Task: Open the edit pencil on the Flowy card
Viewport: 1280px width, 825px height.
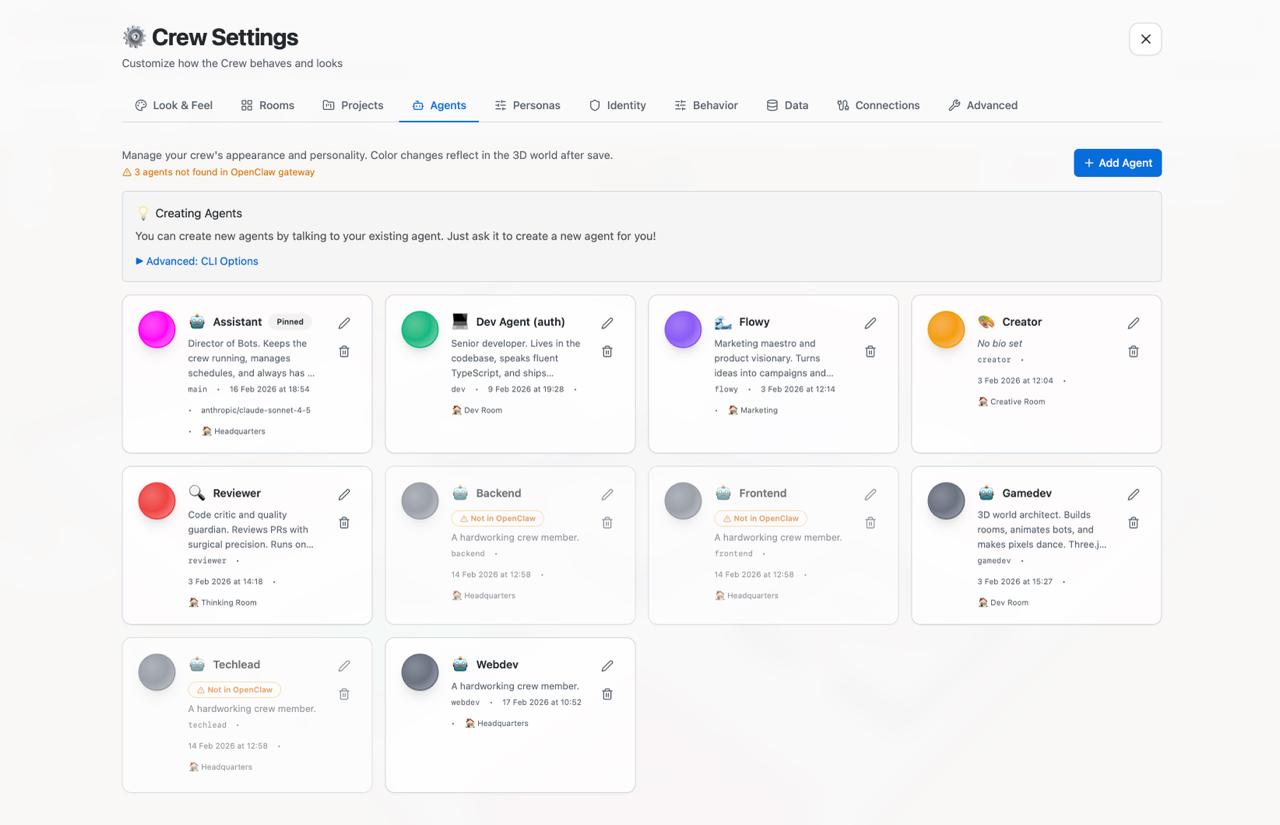Action: click(x=870, y=323)
